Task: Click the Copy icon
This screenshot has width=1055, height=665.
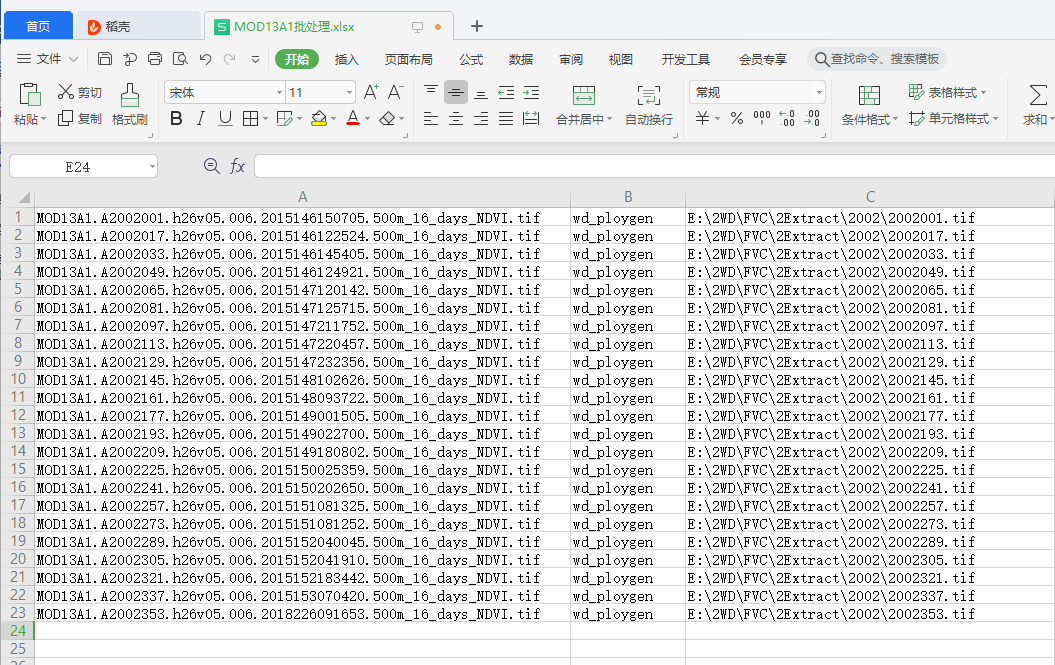Action: 65,118
